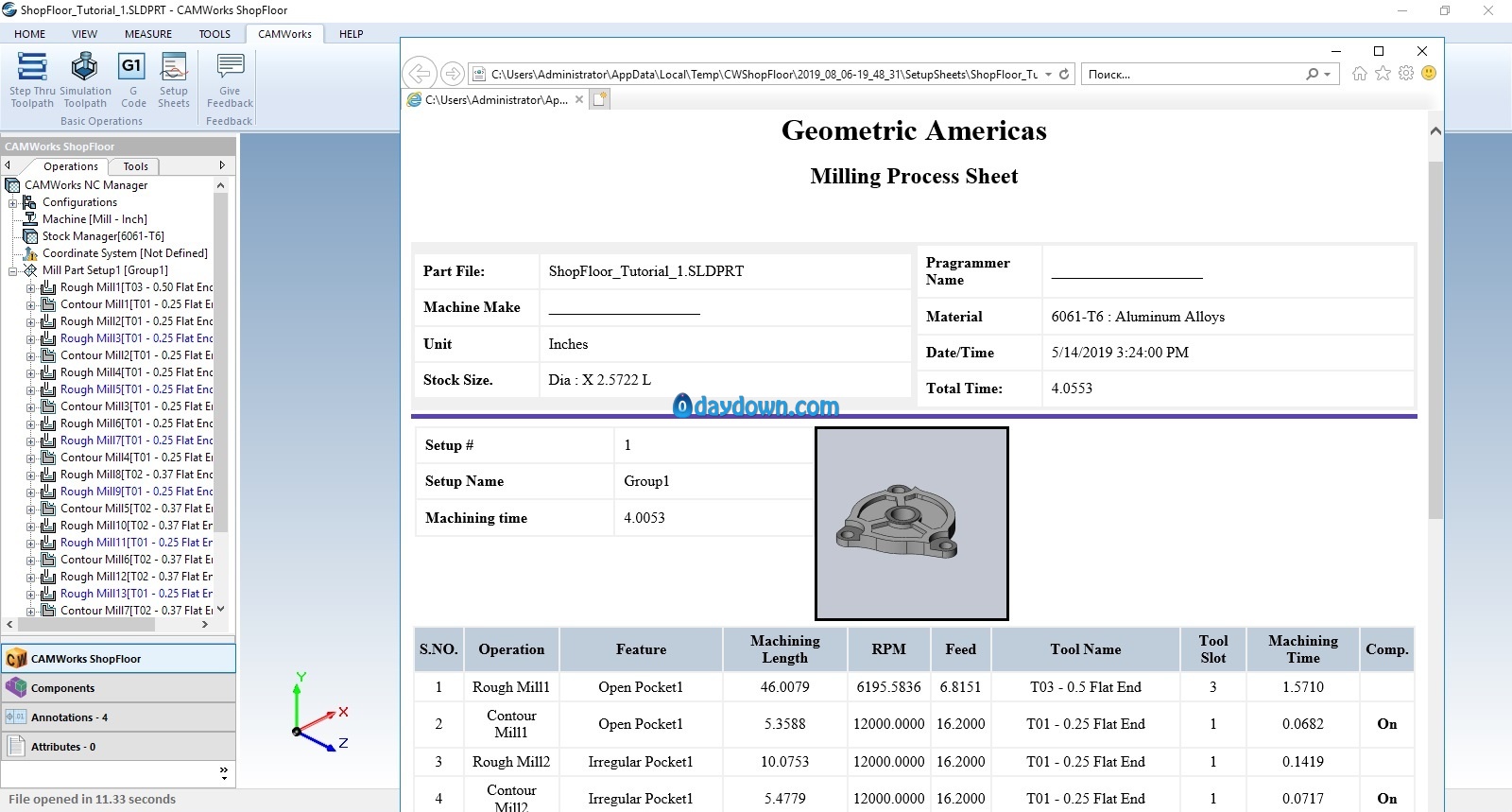Open browser settings gear icon
The height and width of the screenshot is (812, 1512).
click(1406, 74)
